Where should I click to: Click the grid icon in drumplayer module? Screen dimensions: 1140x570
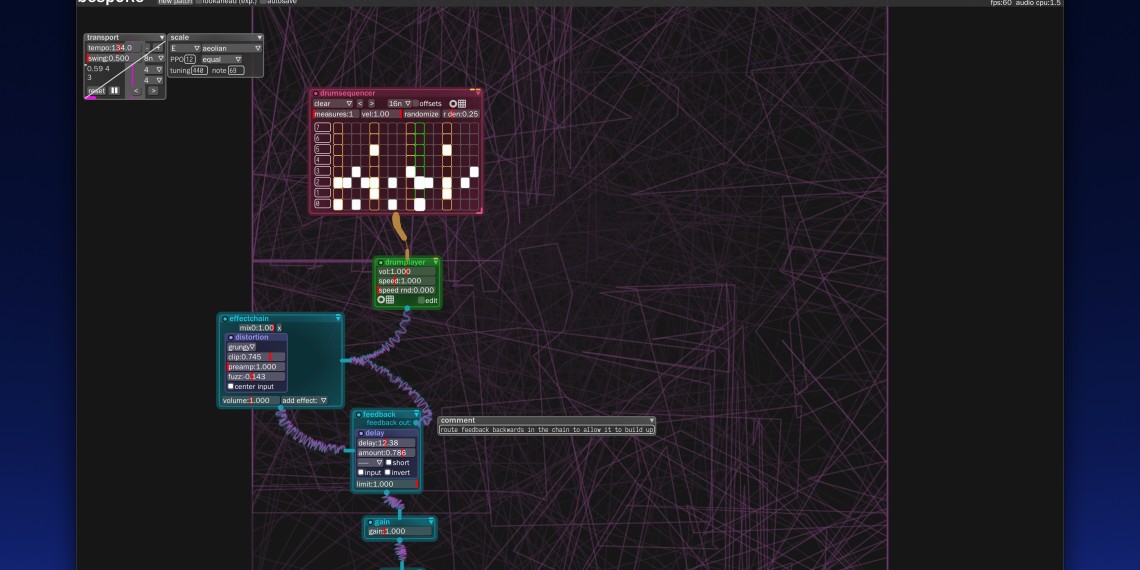390,300
